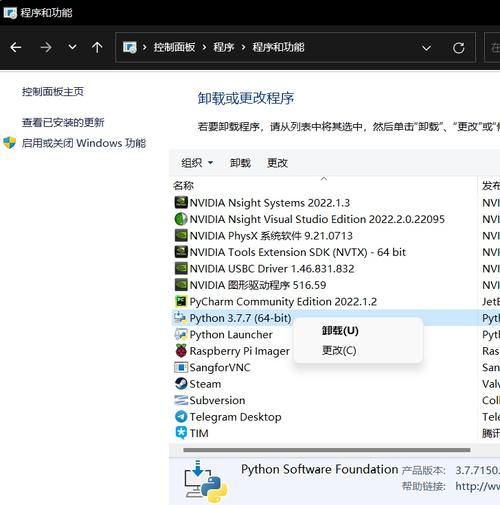Select NVIDIA 图形驱动程序 516.59 entry
Screen dimensions: 500x505
tap(258, 285)
